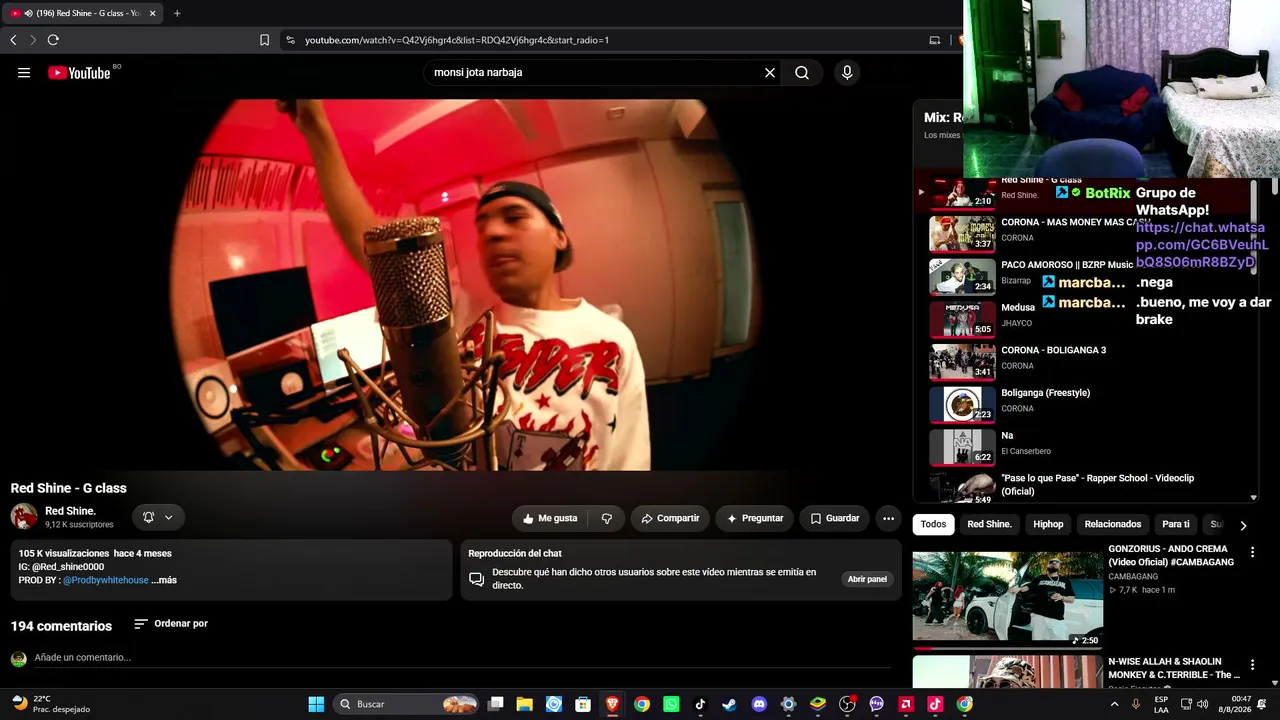Select the Para ti filter chip
The height and width of the screenshot is (720, 1280).
(x=1176, y=524)
